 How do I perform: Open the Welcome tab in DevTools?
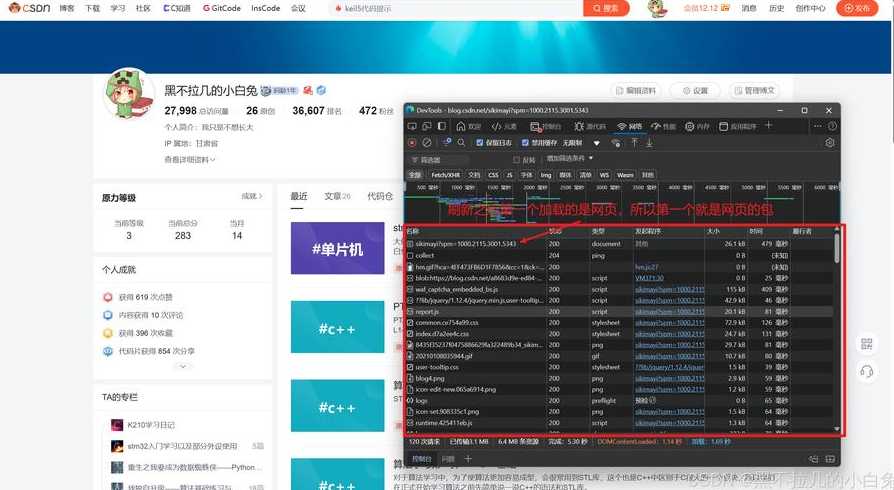[469, 126]
